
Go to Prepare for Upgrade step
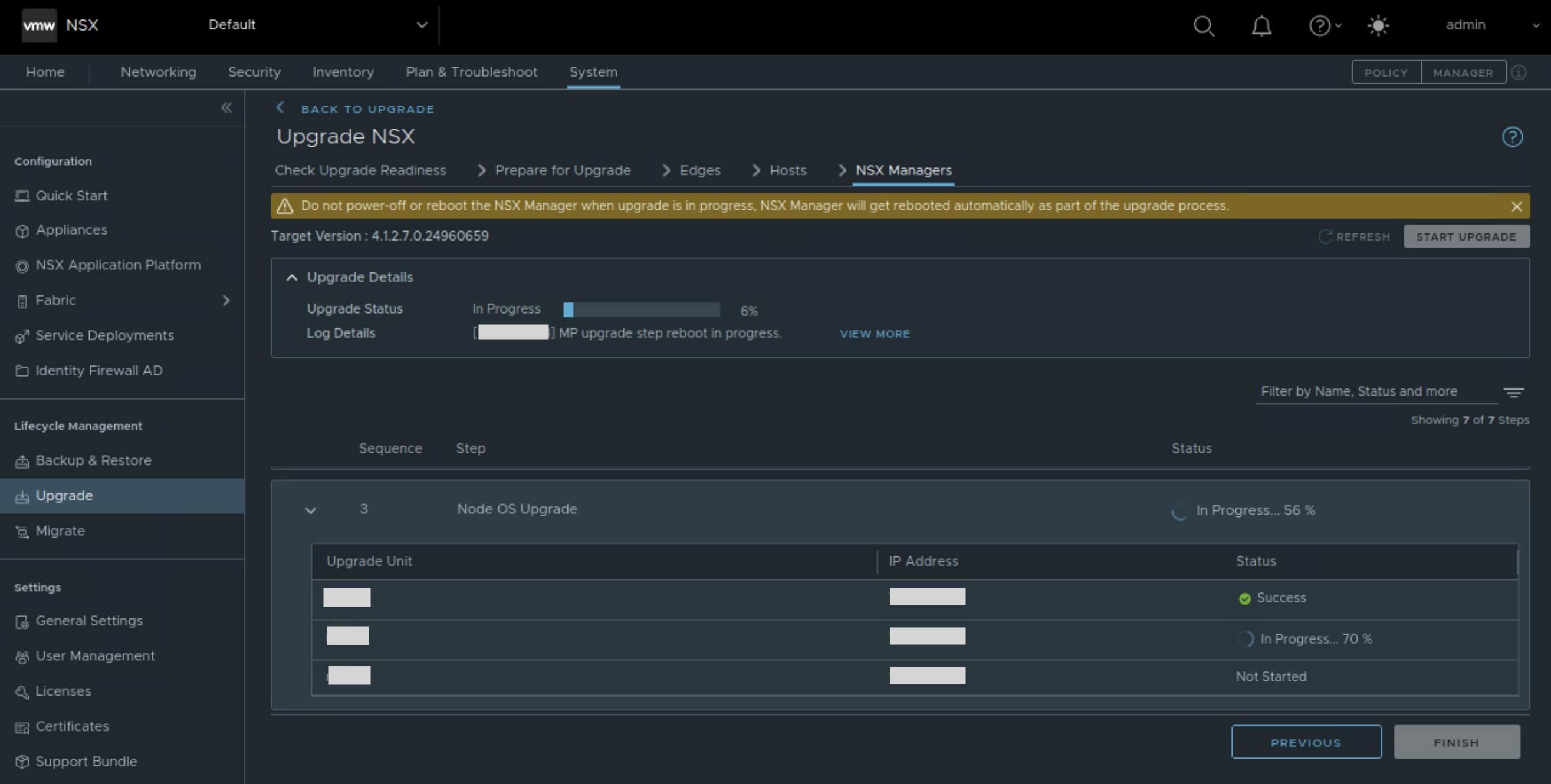pos(563,170)
